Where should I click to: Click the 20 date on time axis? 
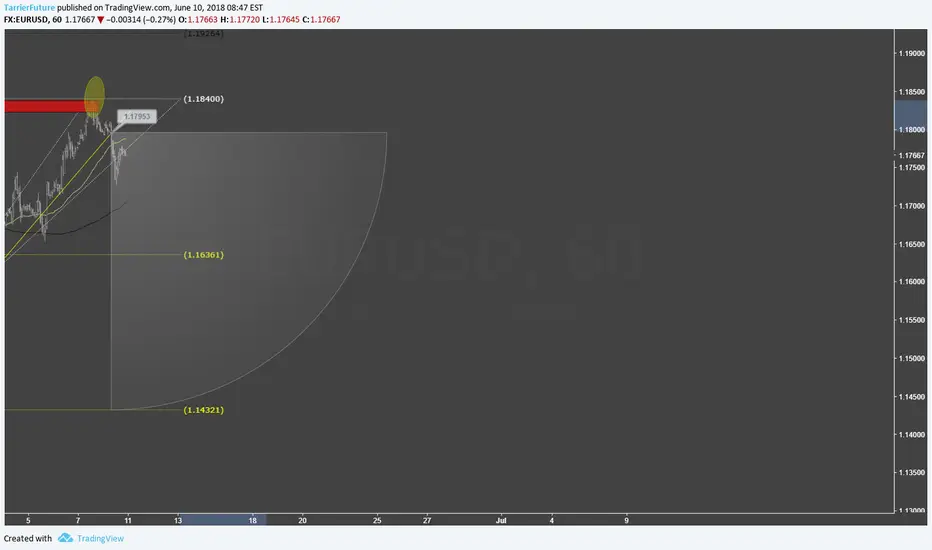pos(302,520)
